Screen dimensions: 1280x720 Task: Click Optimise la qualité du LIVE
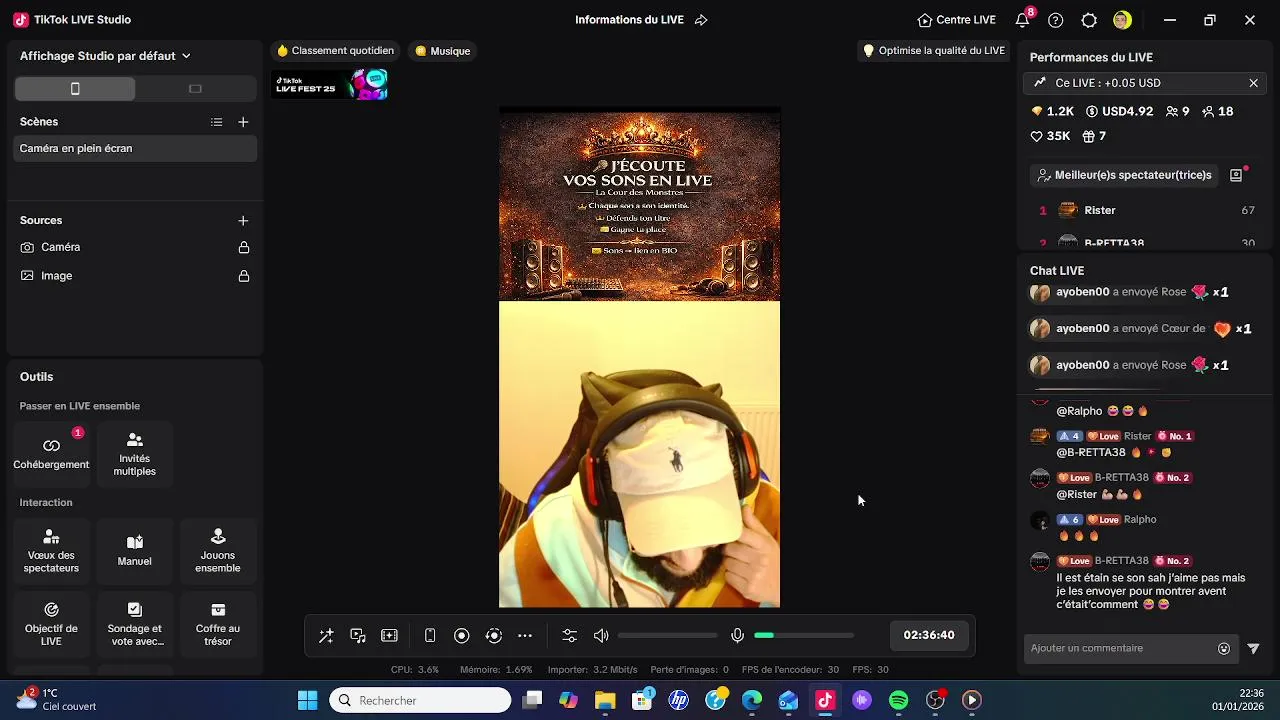click(934, 51)
